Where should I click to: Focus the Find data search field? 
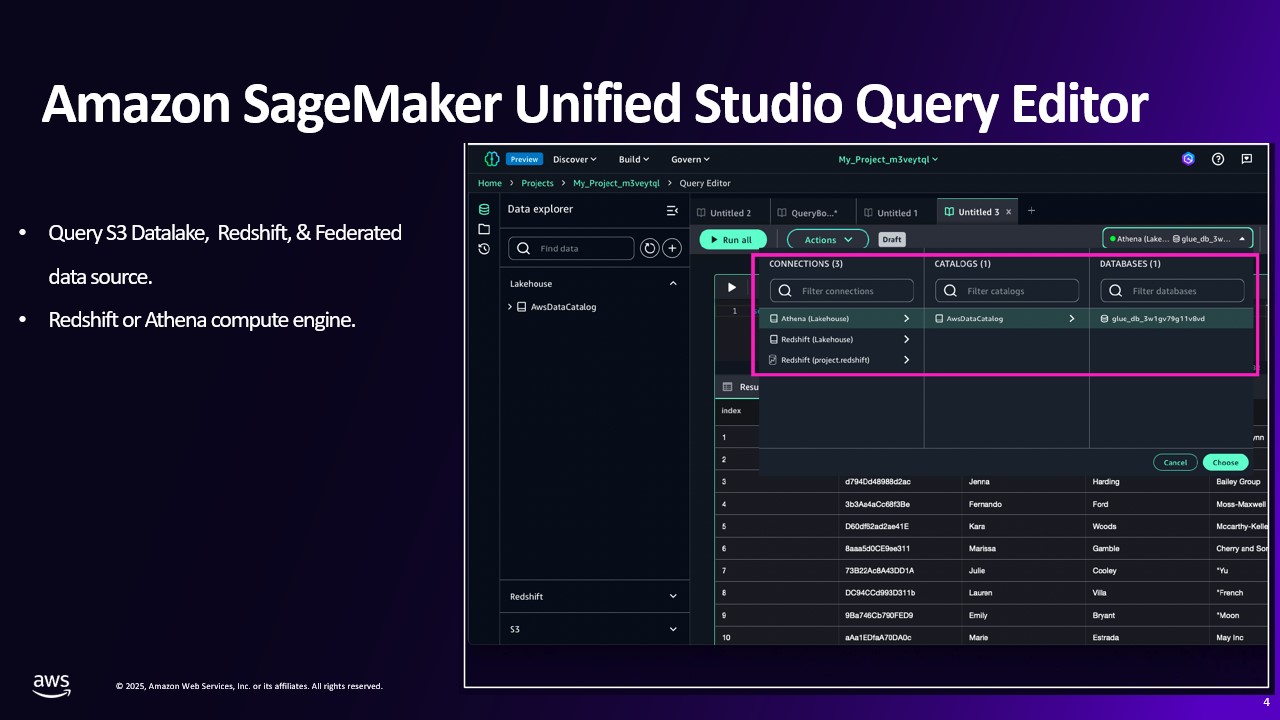(x=571, y=248)
